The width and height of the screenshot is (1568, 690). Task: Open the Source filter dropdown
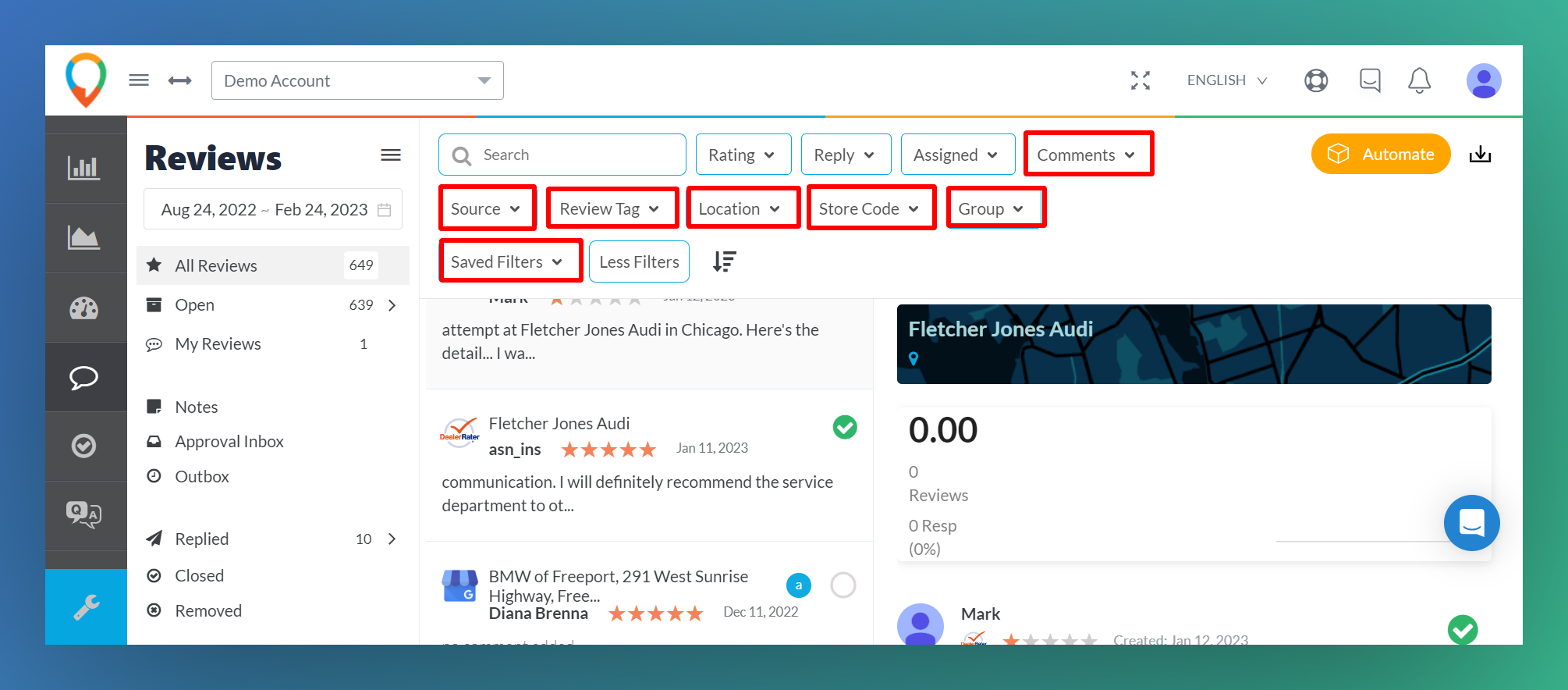tap(487, 208)
